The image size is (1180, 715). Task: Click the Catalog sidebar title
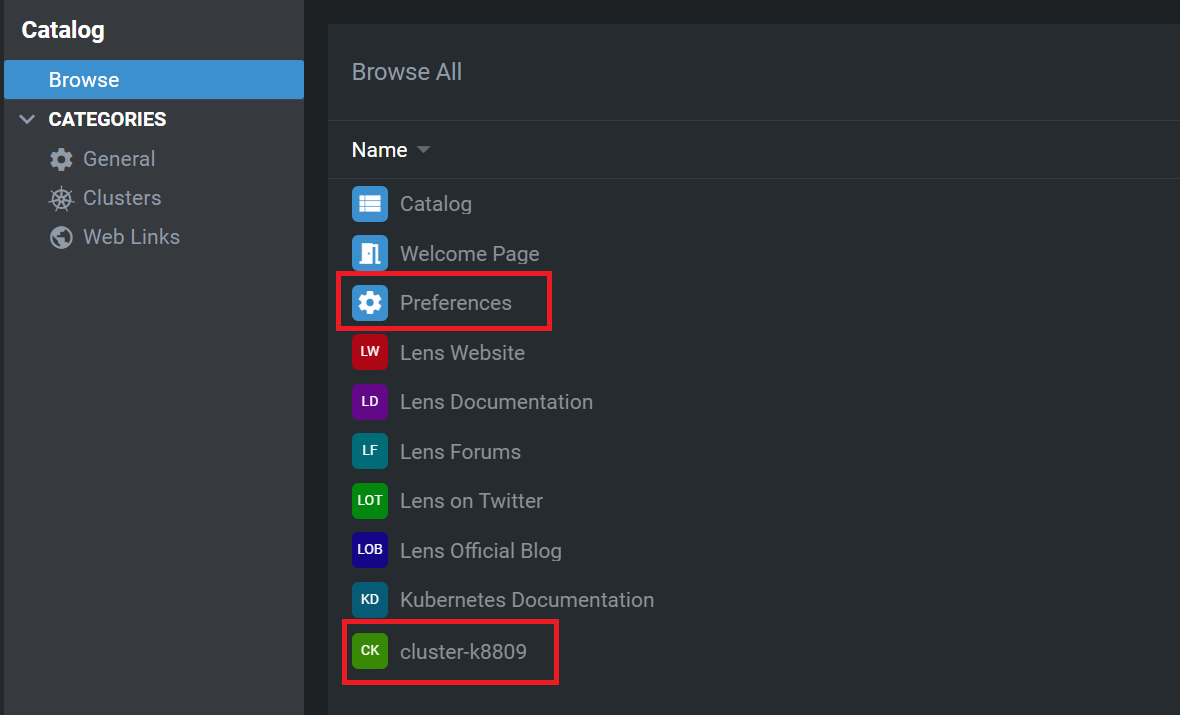click(63, 30)
